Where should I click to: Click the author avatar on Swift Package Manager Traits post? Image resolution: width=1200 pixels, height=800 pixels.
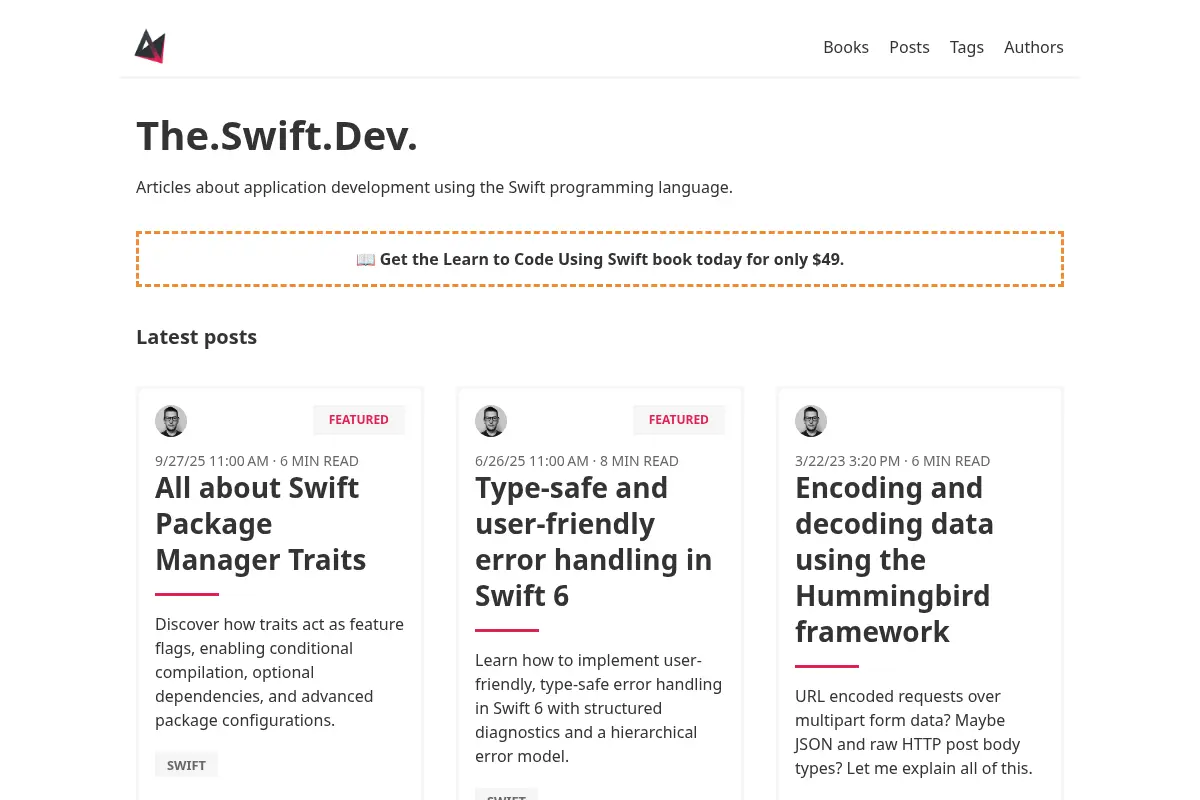tap(171, 421)
